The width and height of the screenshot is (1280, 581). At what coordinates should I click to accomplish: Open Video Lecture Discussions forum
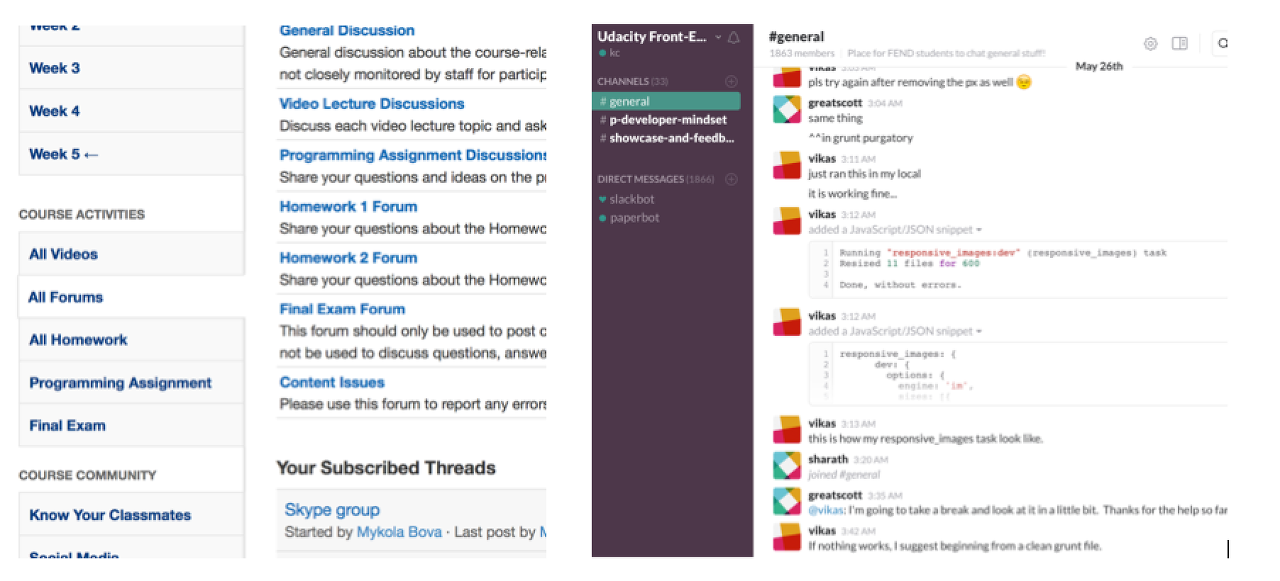372,104
